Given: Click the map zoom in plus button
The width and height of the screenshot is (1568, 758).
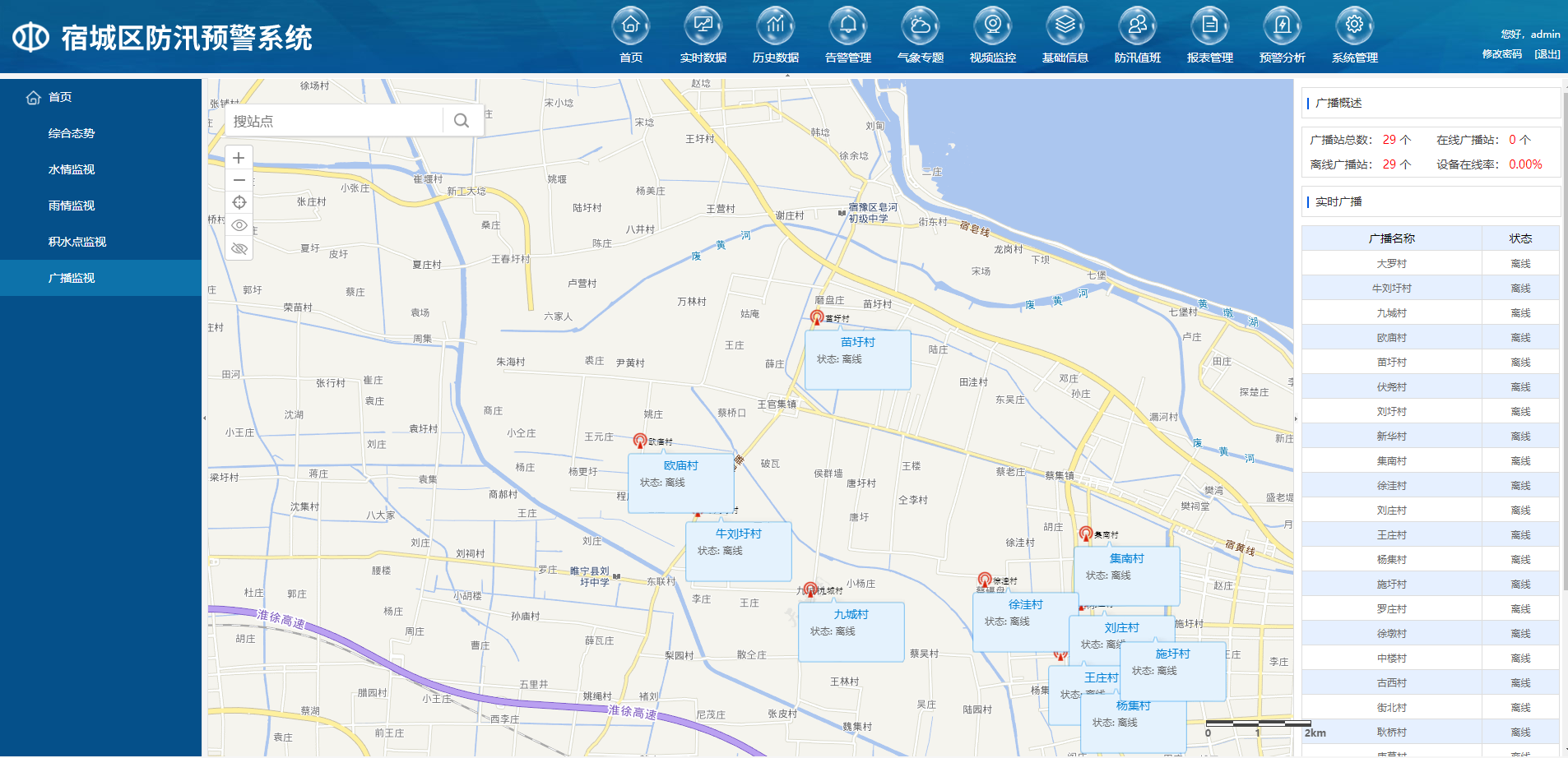Looking at the screenshot, I should coord(239,158).
